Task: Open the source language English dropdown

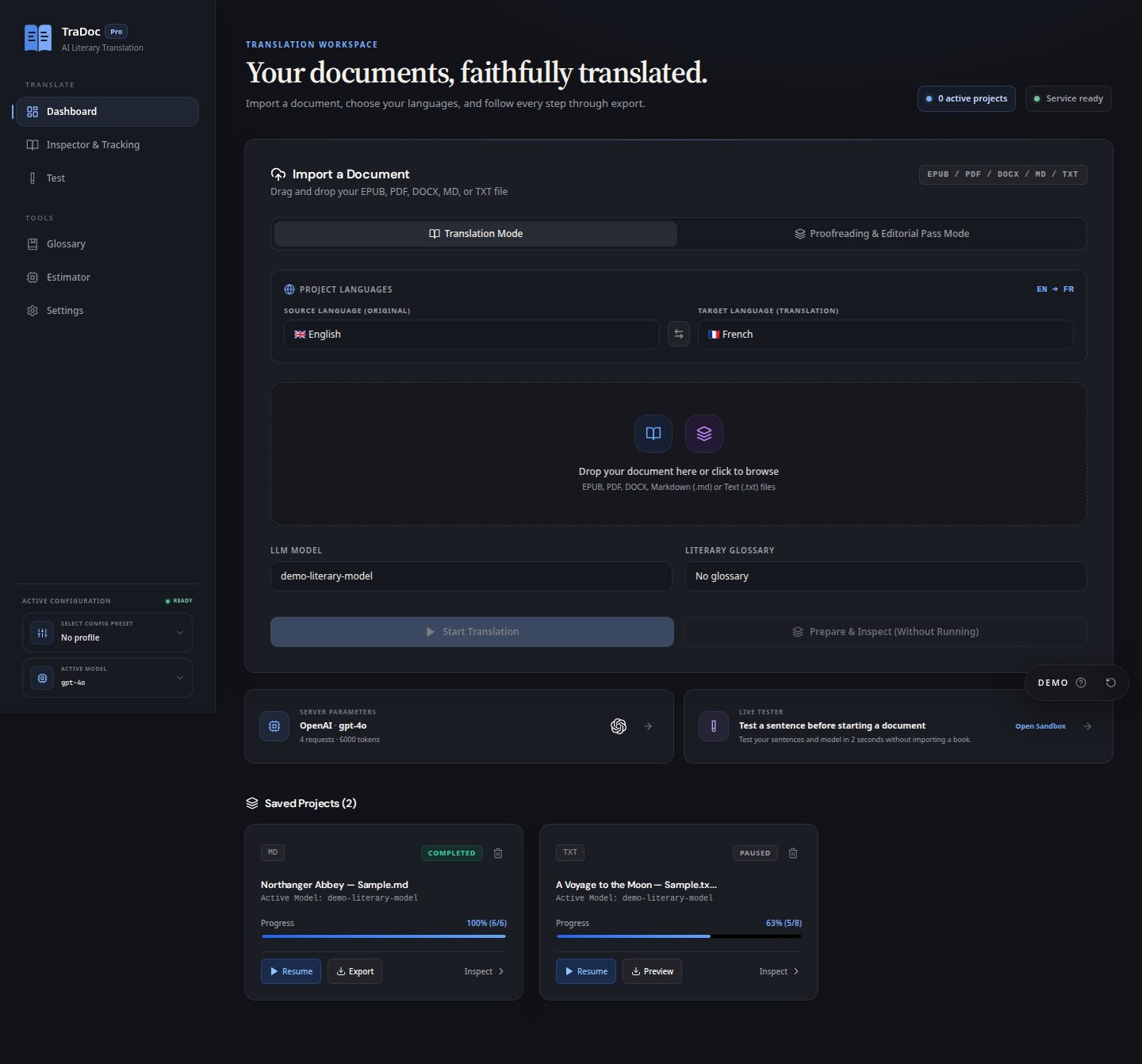Action: (472, 335)
